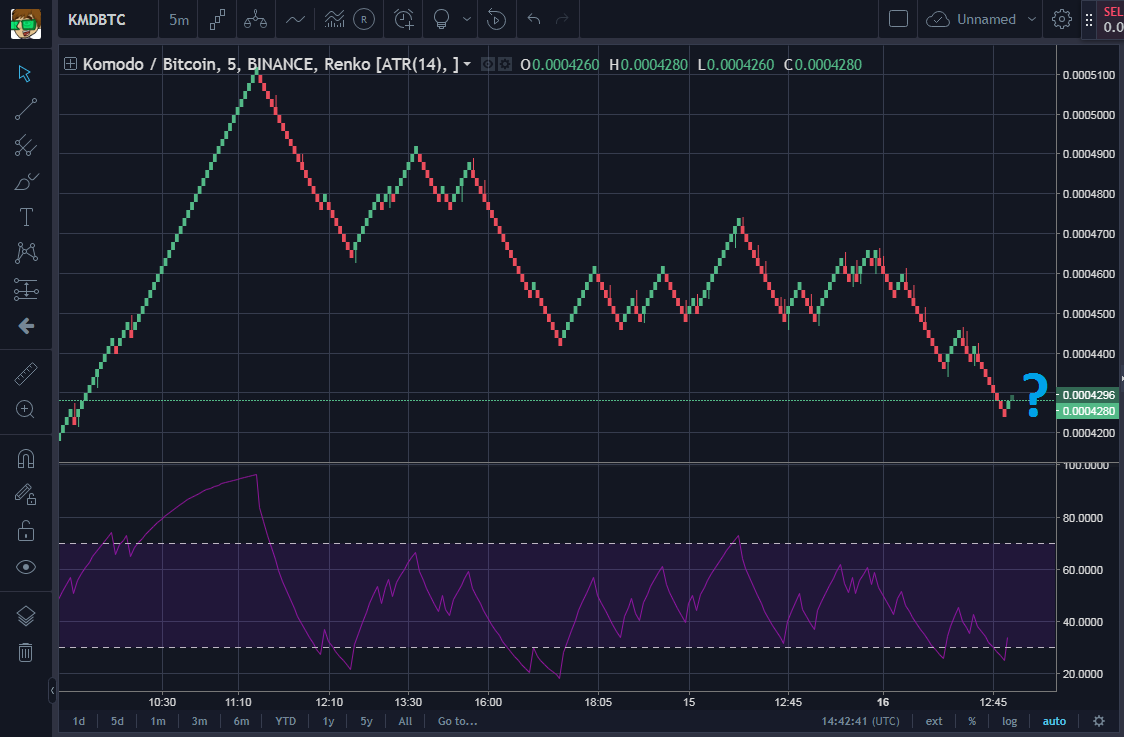Toggle lock all drawing tools
The width and height of the screenshot is (1124, 737).
coord(25,531)
